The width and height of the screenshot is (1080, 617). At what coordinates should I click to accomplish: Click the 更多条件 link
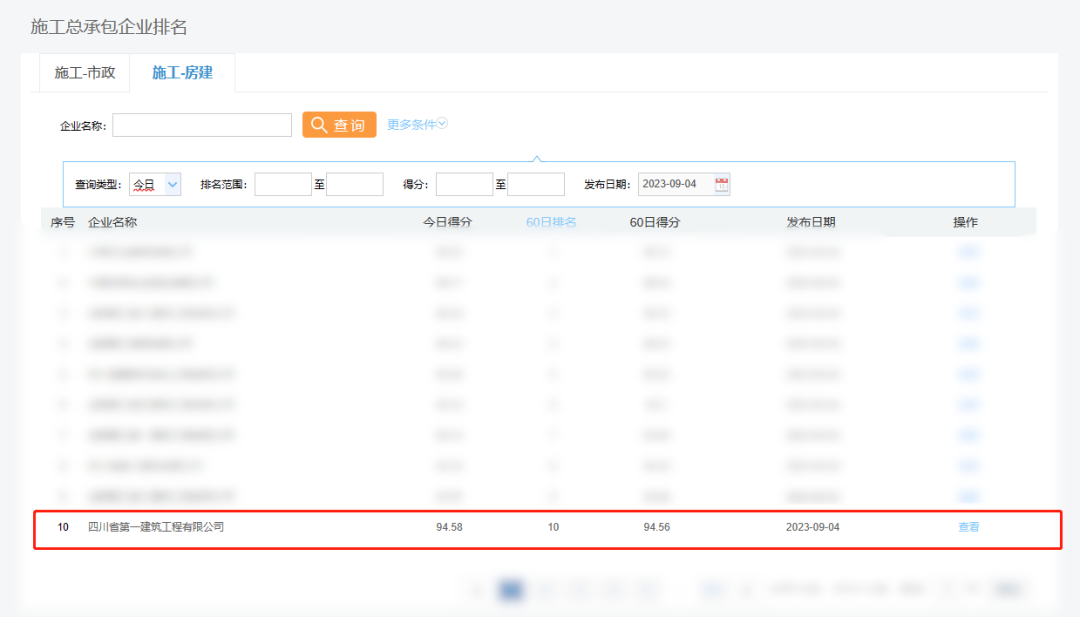click(x=411, y=125)
